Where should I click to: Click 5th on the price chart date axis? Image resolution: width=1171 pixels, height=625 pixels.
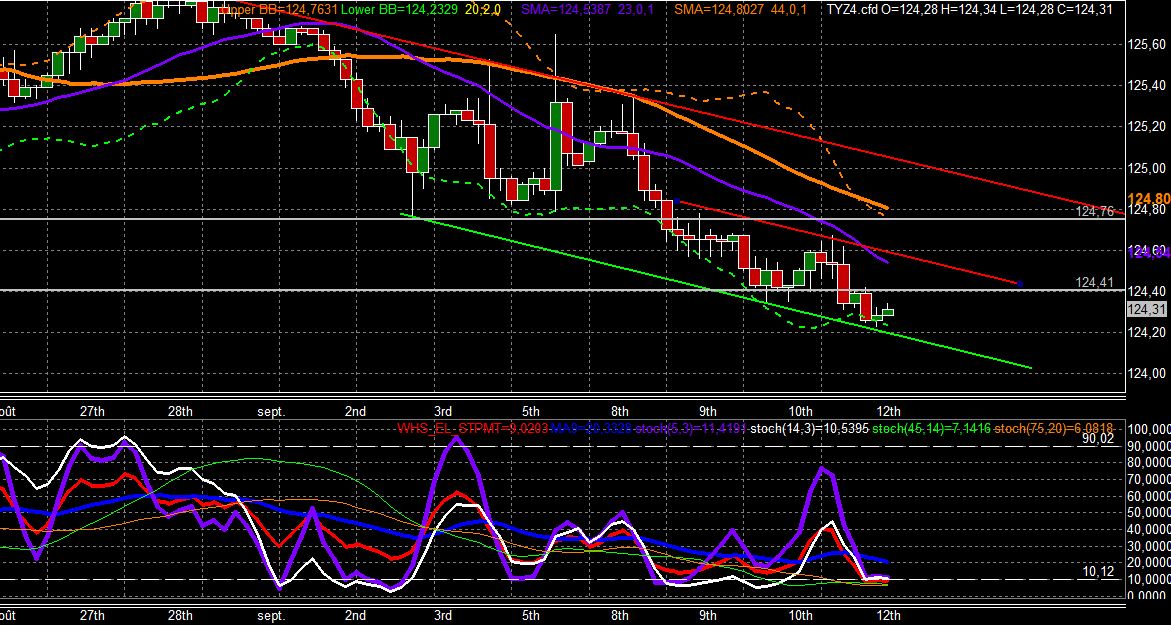click(530, 411)
